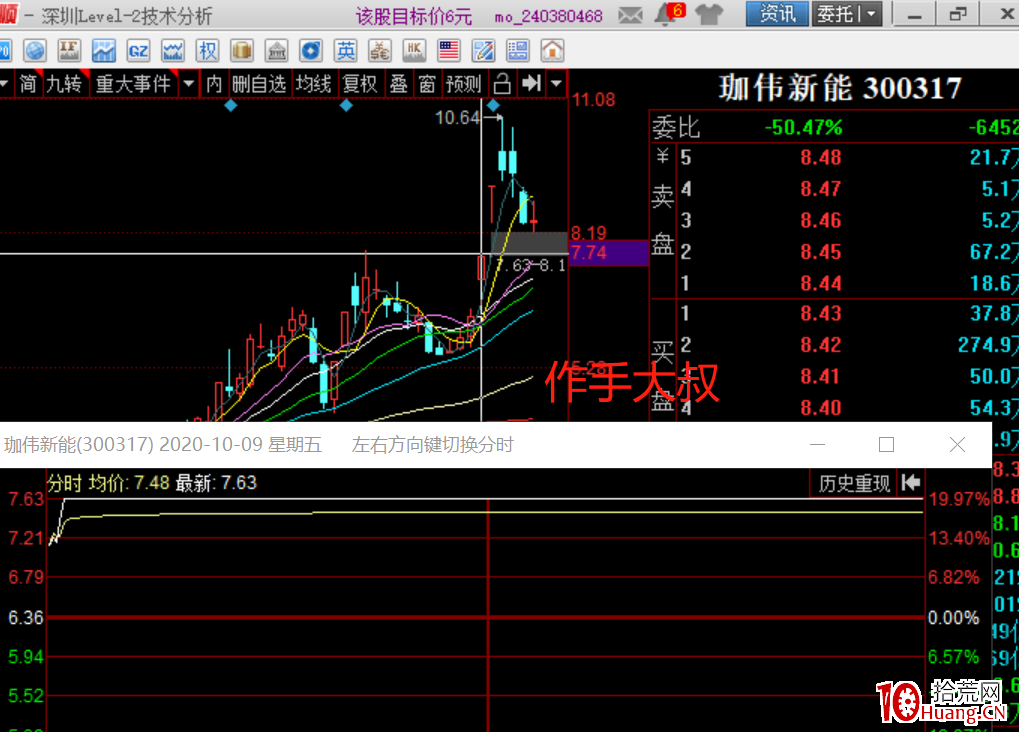This screenshot has height=732, width=1019.
Task: Click the 19.97% label on intraday axis
Action: (959, 499)
